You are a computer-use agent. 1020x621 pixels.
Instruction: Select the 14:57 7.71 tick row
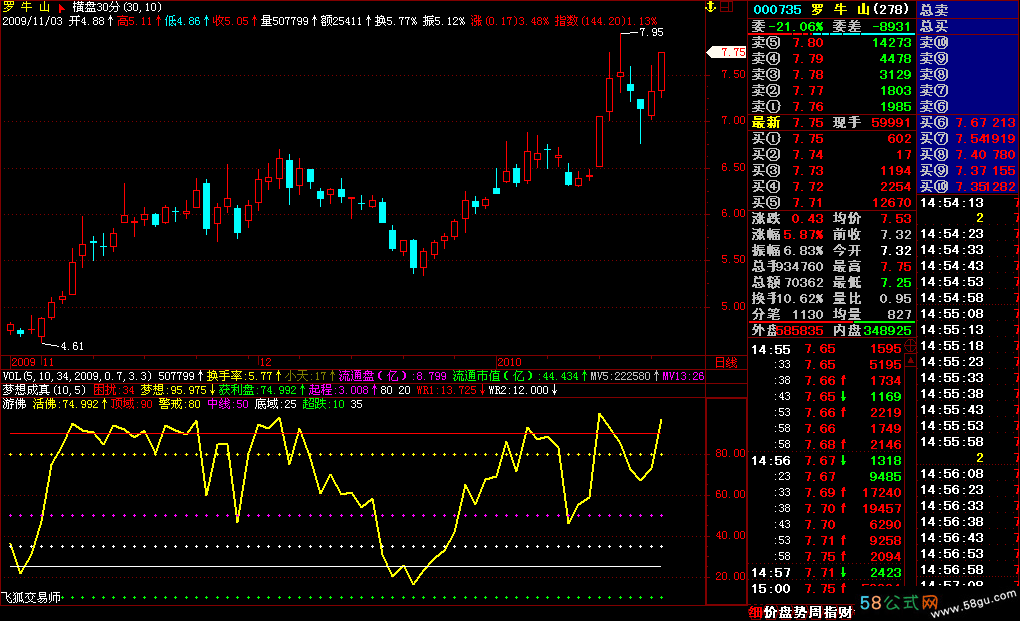826,573
